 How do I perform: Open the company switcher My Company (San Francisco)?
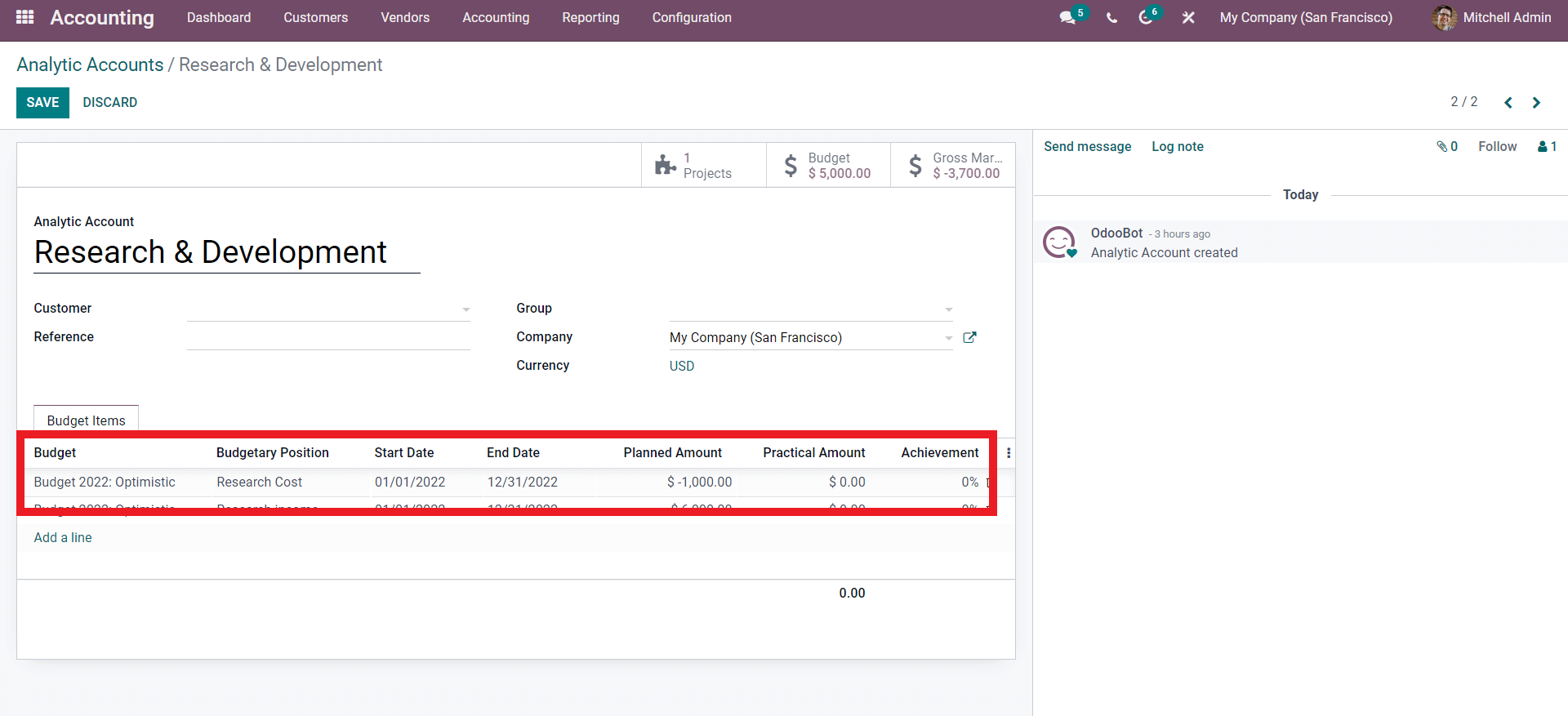pos(1306,18)
